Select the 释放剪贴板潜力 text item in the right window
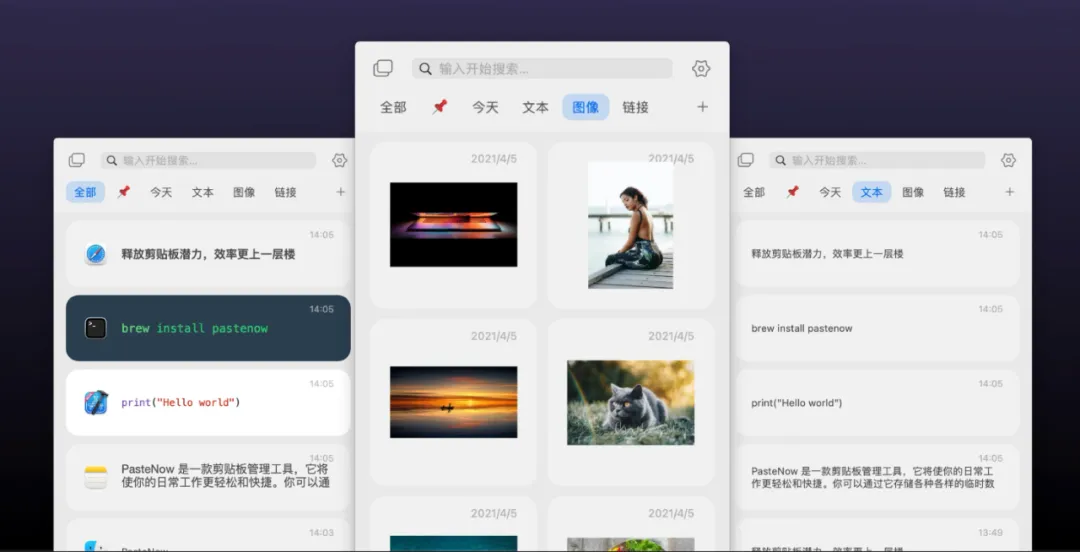Image resolution: width=1080 pixels, height=552 pixels. point(877,254)
